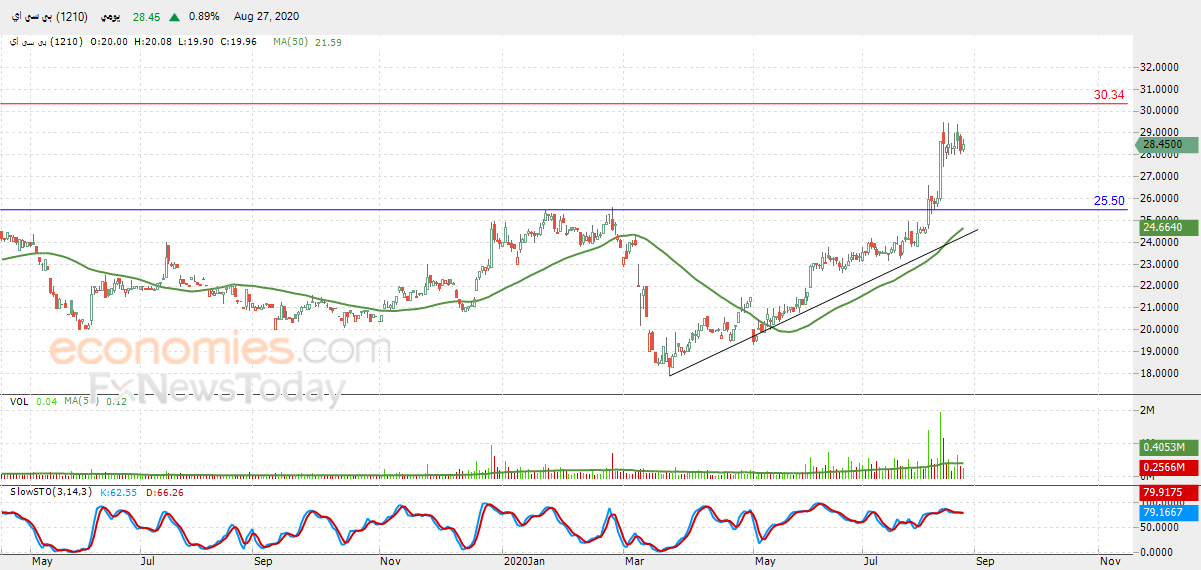Click the 29.0000 price axis label

point(1161,133)
